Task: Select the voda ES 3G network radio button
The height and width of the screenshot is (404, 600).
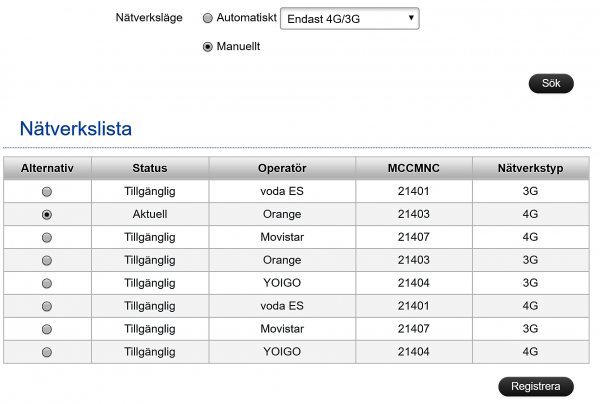Action: [47, 191]
